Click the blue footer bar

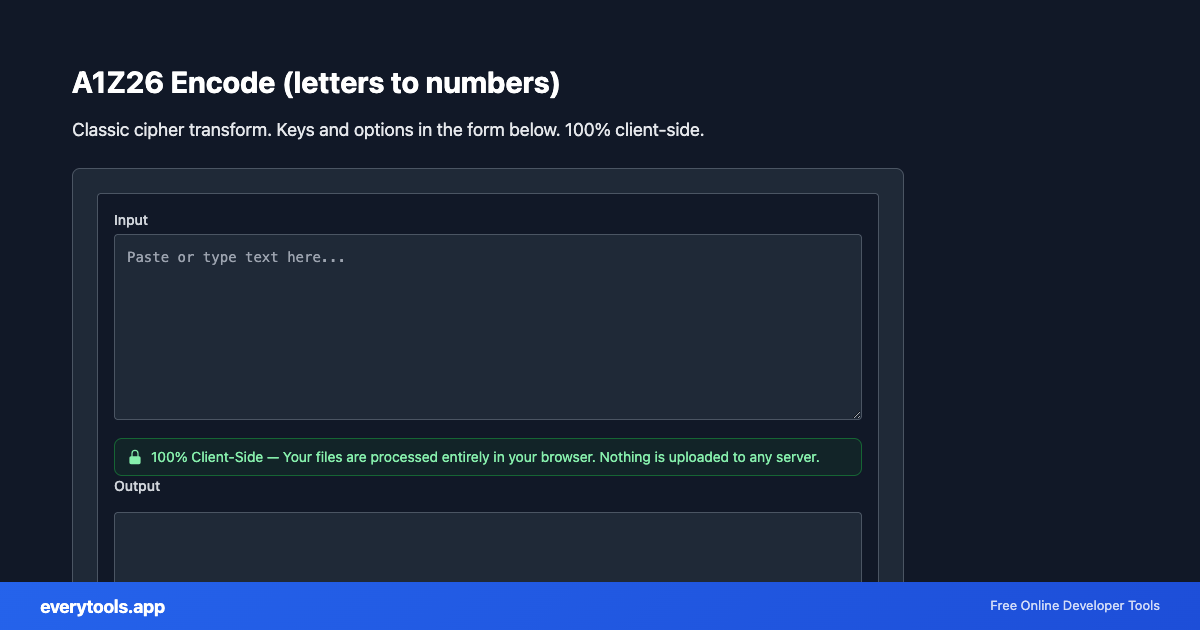point(600,606)
